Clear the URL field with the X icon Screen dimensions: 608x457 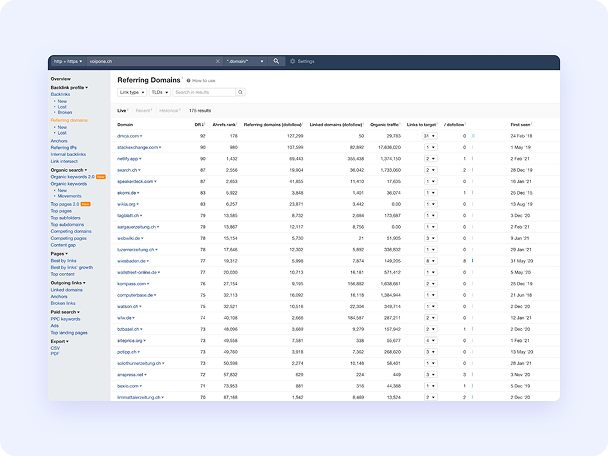[x=218, y=61]
